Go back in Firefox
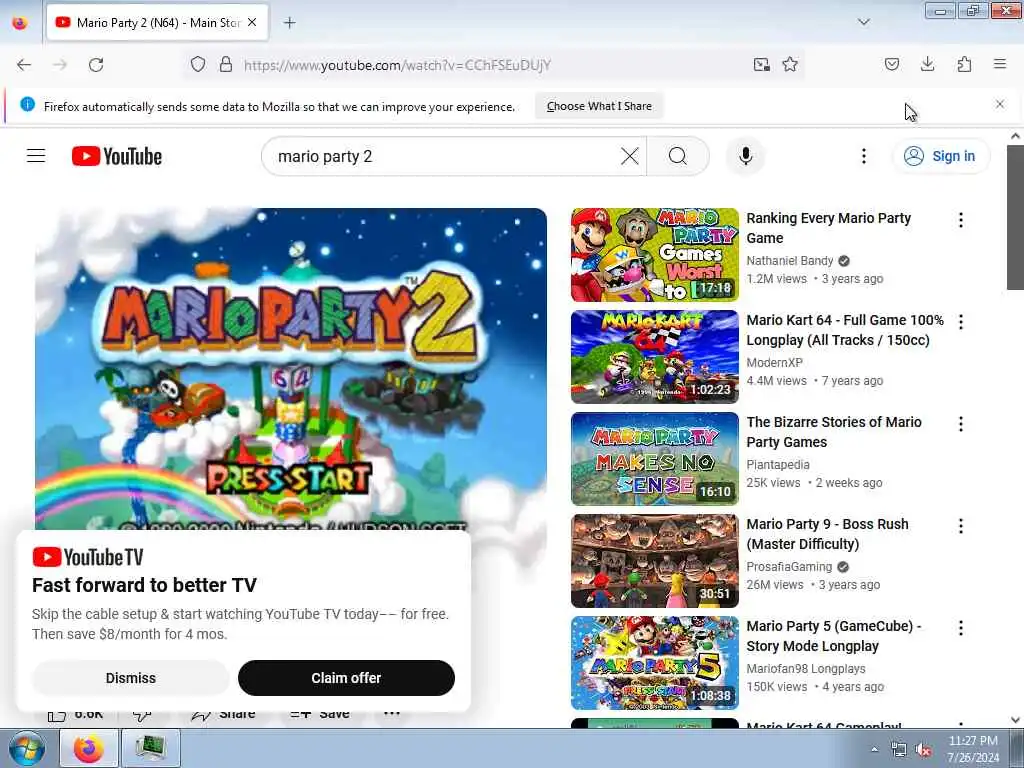The height and width of the screenshot is (768, 1024). pos(24,65)
